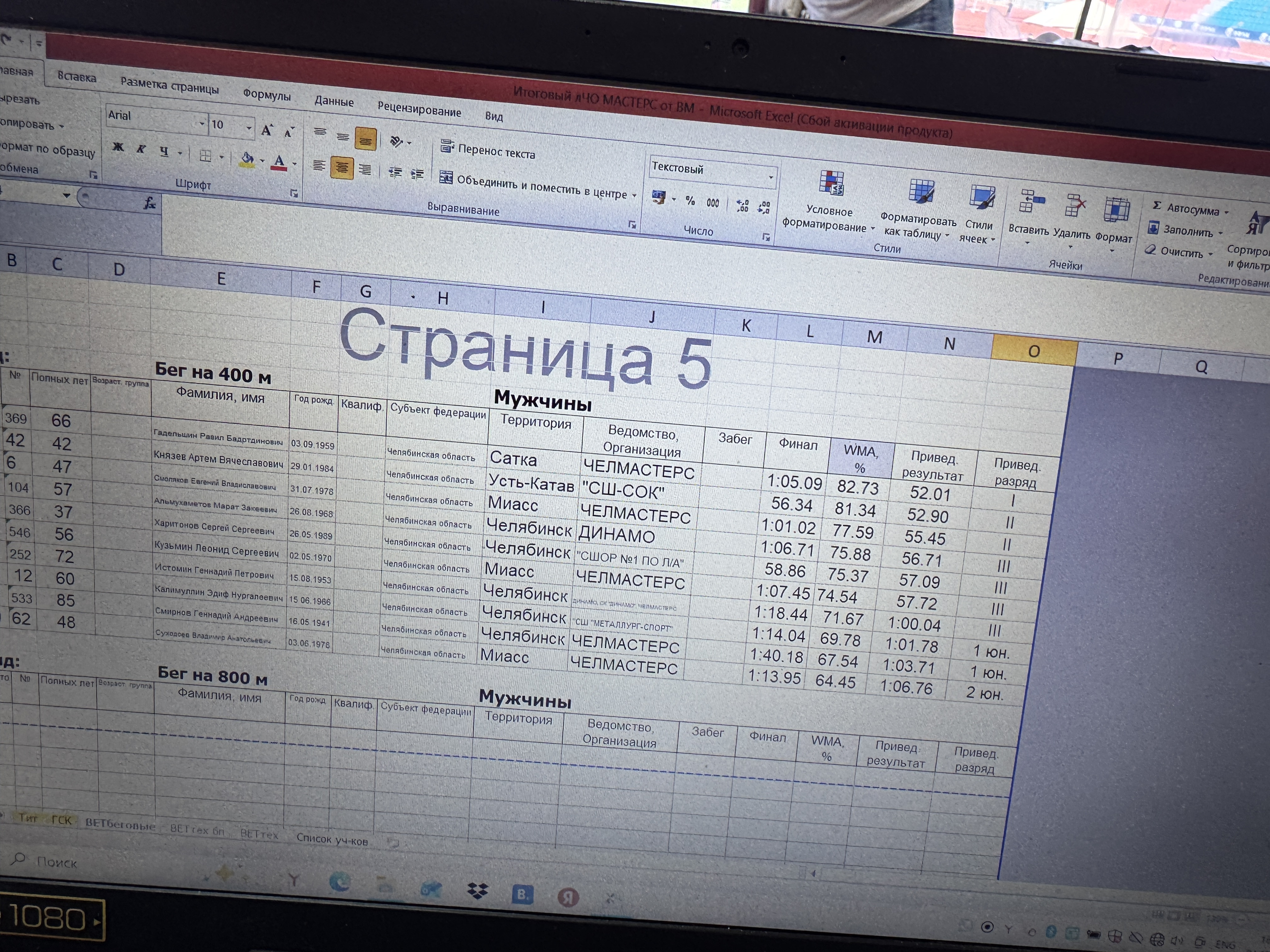The image size is (1270, 952).
Task: Toggle top vertical alignment
Action: (320, 133)
